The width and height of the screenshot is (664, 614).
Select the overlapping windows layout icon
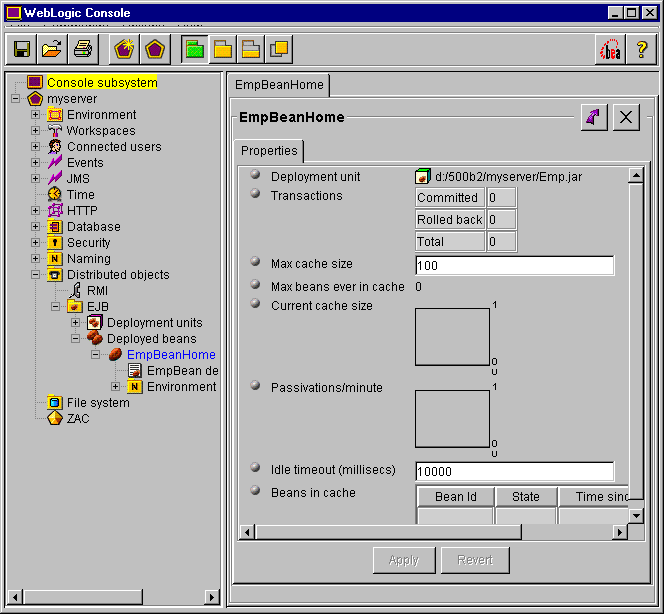tap(279, 50)
